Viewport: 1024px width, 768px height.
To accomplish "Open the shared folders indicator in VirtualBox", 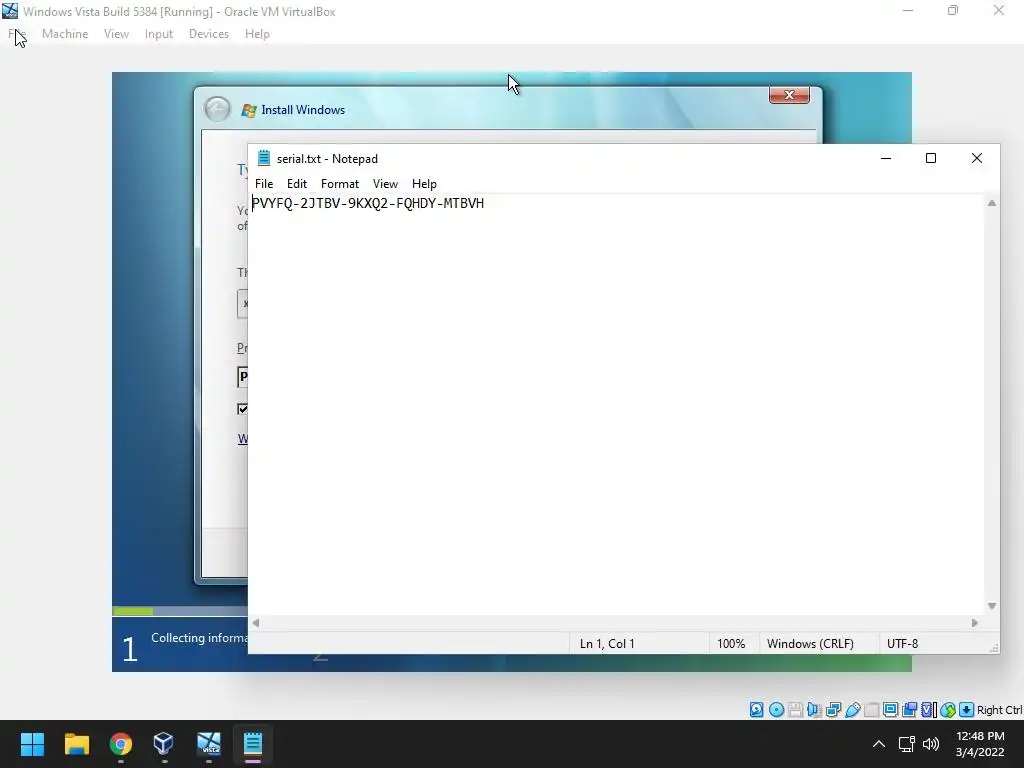I will click(x=871, y=710).
